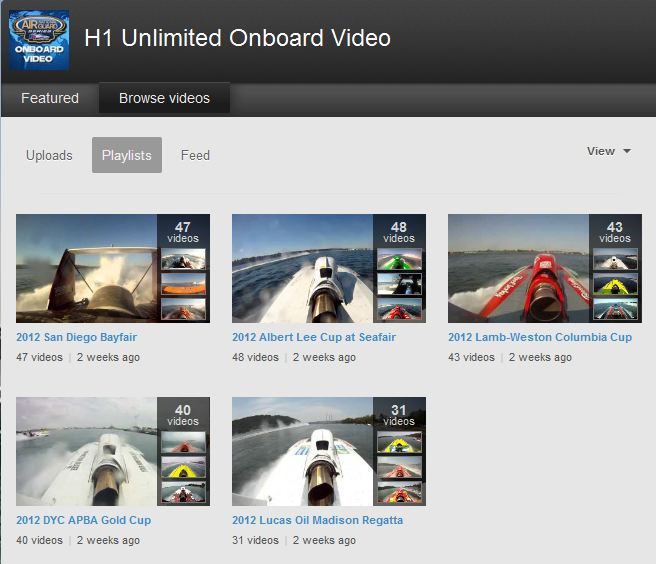The image size is (656, 564).
Task: Click '47 videos' text under San Diego Bayfair
Action: pos(39,357)
